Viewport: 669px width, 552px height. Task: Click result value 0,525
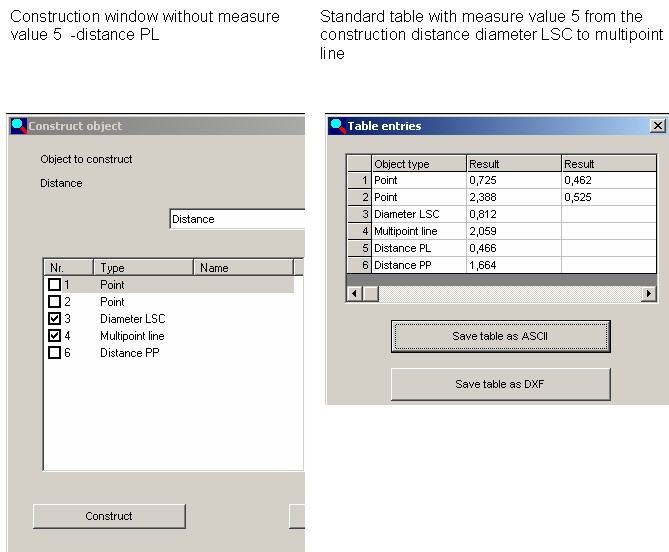pos(609,197)
